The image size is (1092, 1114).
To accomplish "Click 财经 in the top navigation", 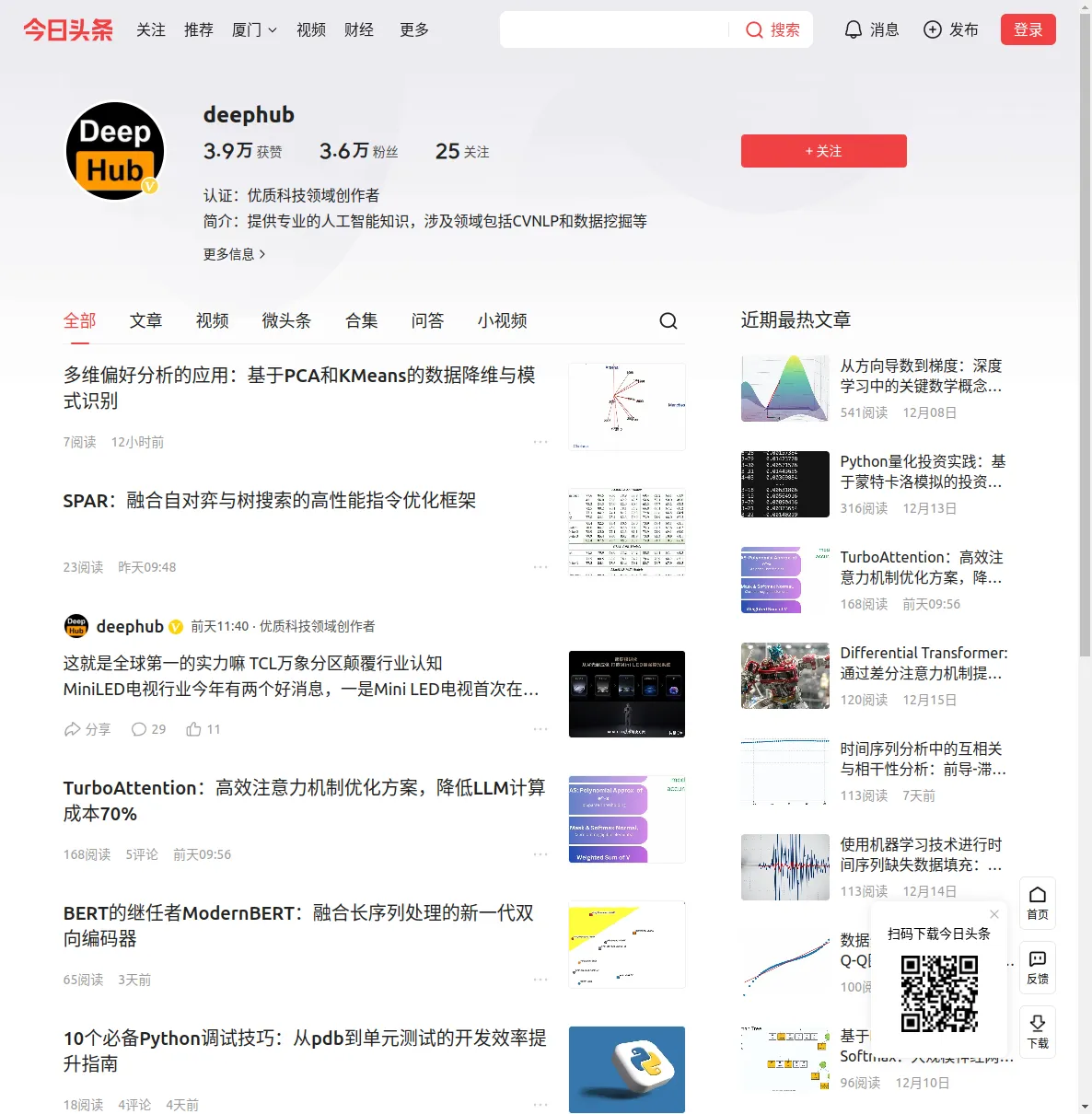I will tap(359, 30).
